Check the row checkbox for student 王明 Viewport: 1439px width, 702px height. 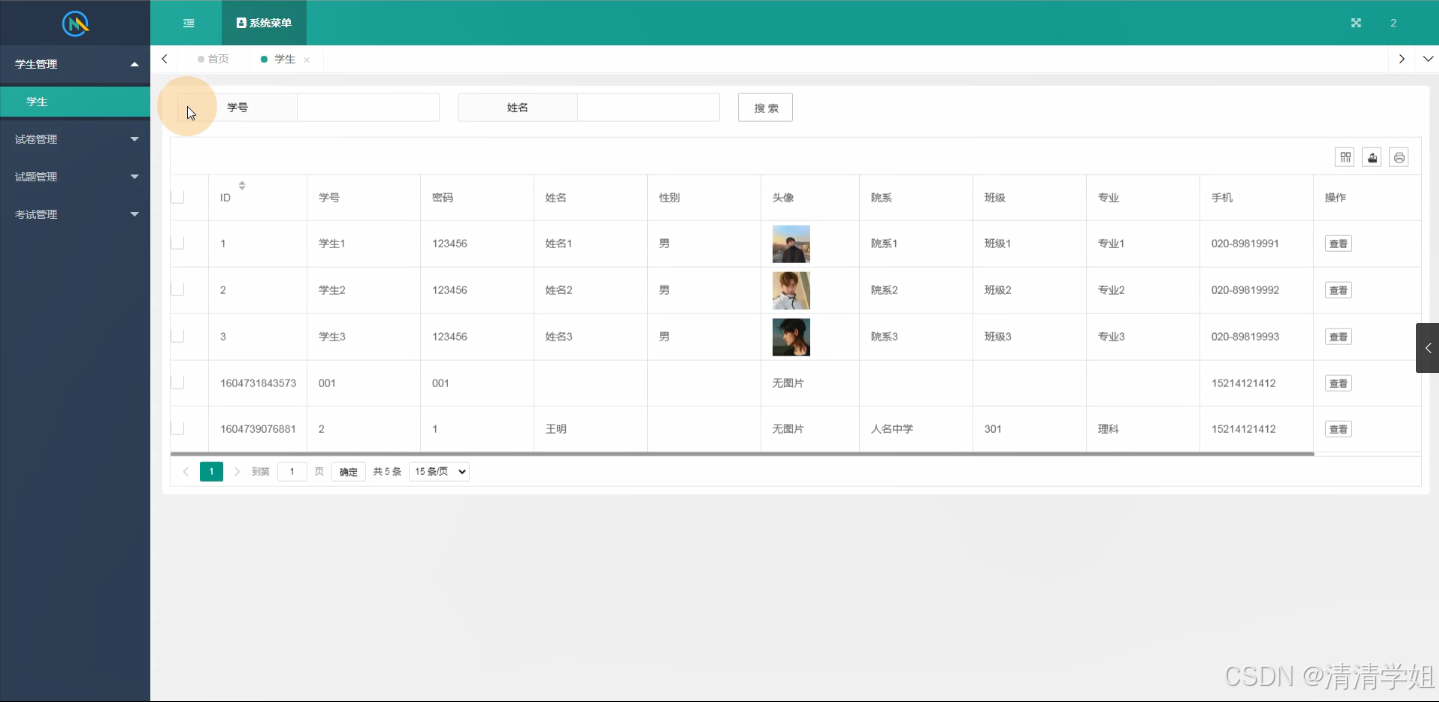point(181,428)
